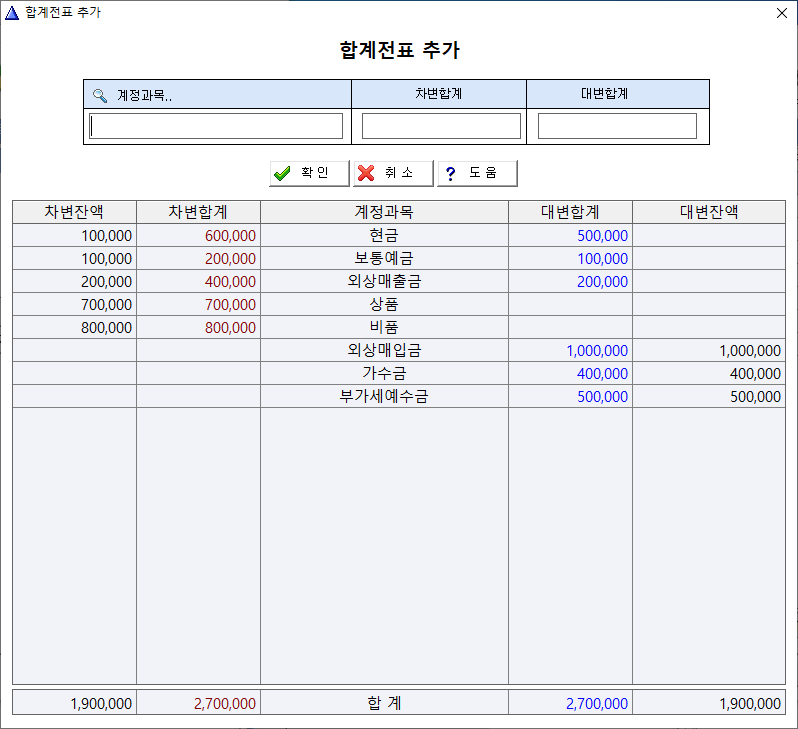Click the red 600,000 debit total for 현금

(231, 236)
